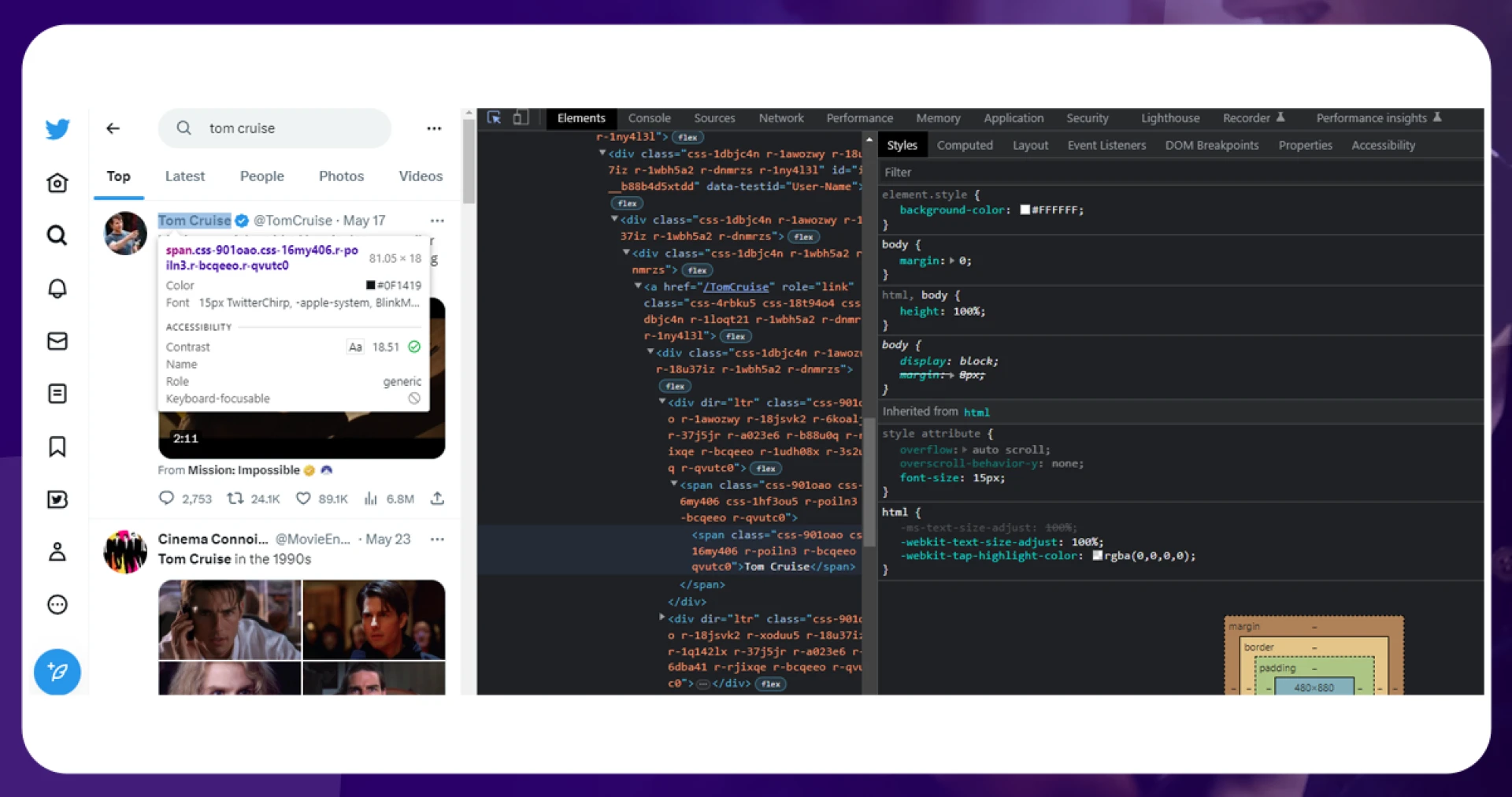
Task: Open DevTools Performance tab
Action: point(860,118)
